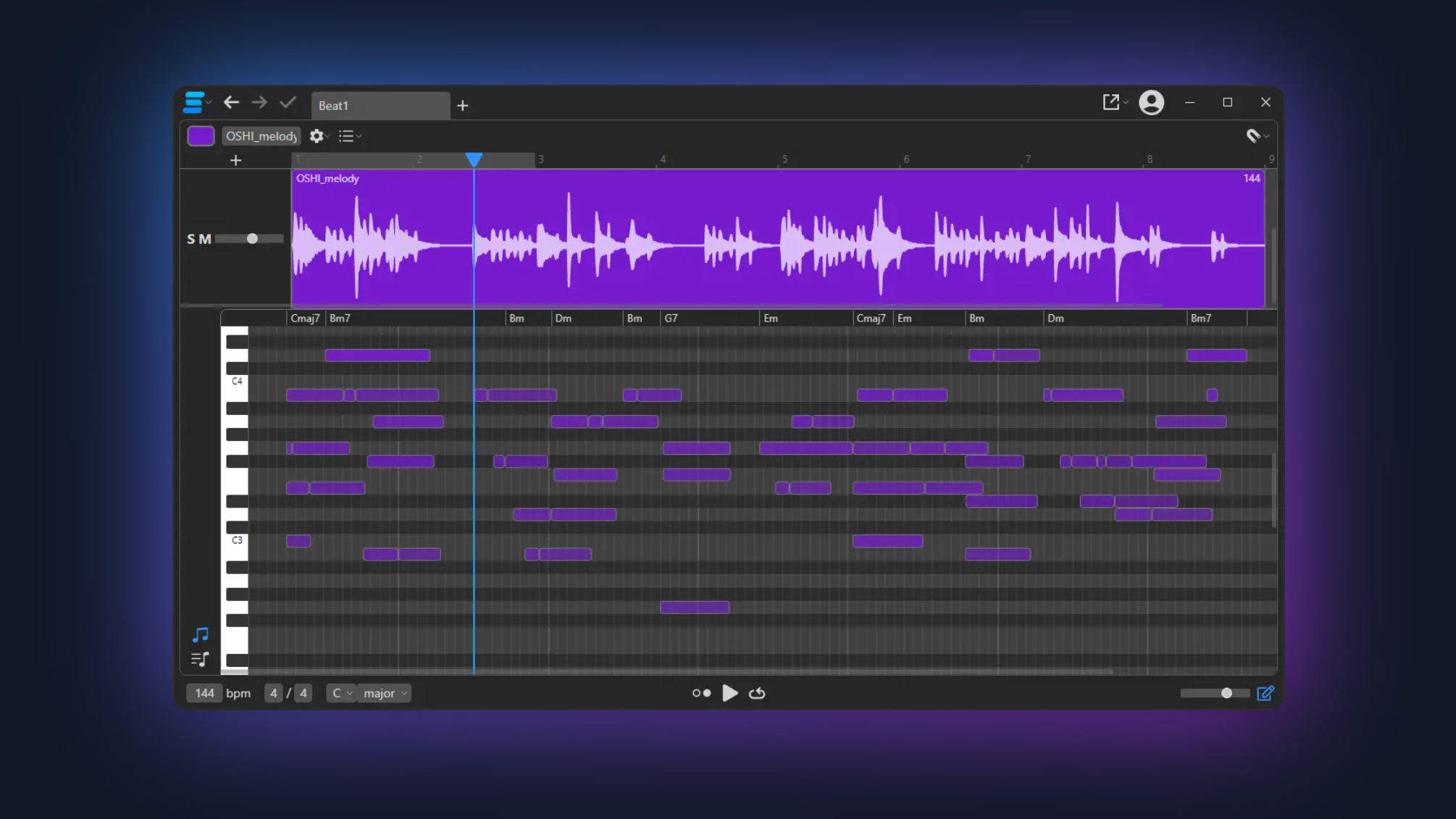Select the music note view icon
This screenshot has width=1456, height=819.
pos(201,635)
